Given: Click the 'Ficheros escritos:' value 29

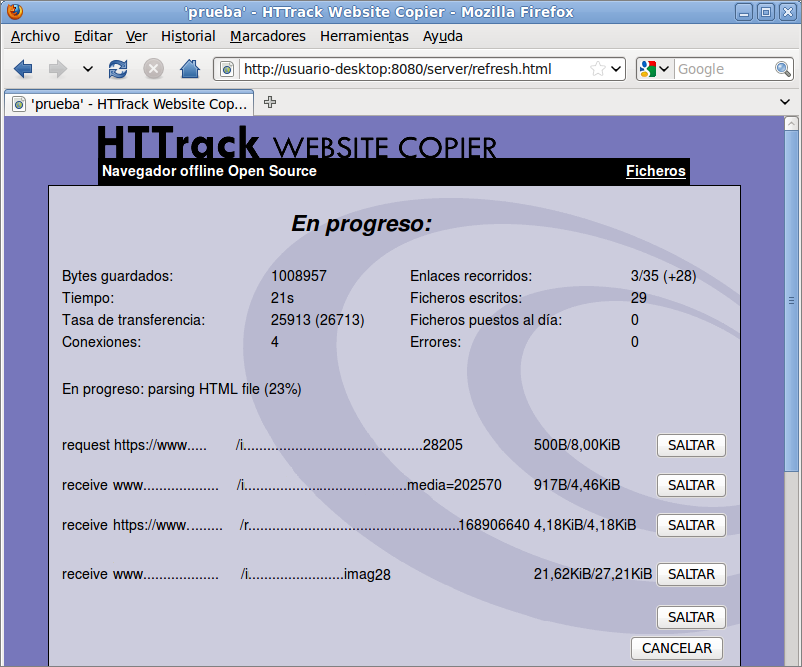Looking at the screenshot, I should (638, 298).
